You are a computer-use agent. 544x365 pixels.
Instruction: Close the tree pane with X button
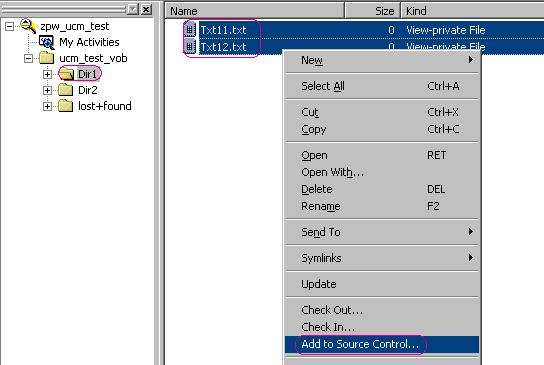click(147, 9)
